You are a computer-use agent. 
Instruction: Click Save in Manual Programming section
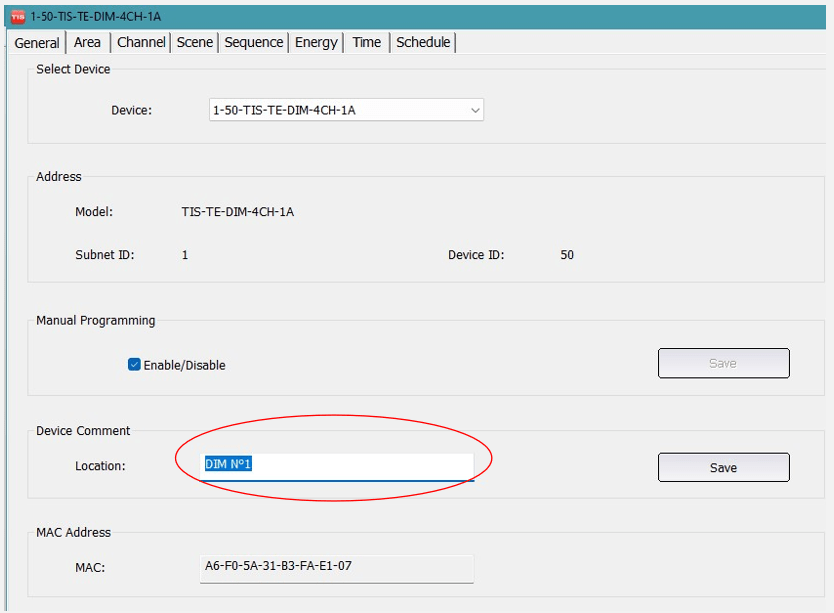point(723,363)
